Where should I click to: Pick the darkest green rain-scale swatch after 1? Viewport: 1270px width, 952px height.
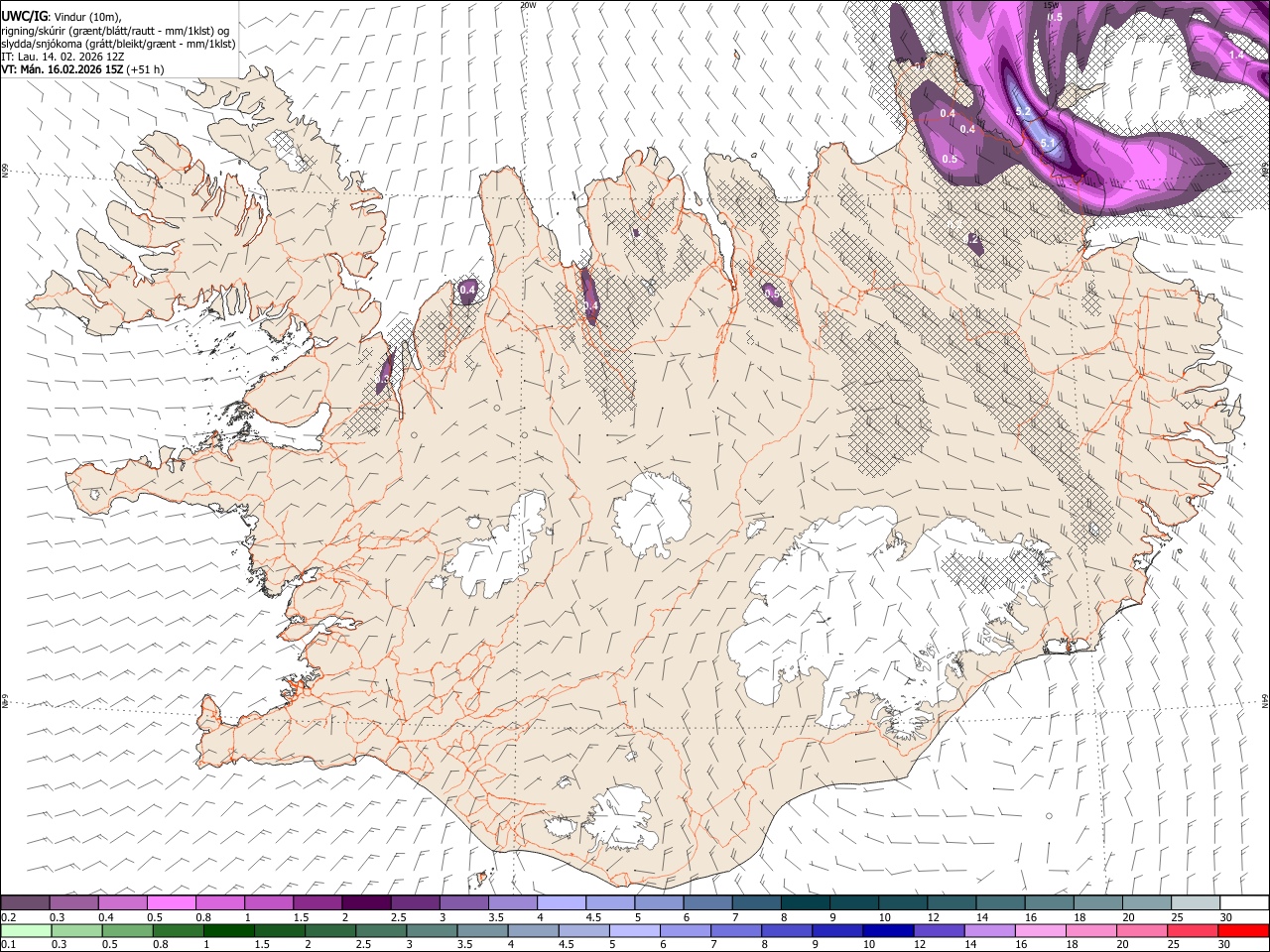228,930
